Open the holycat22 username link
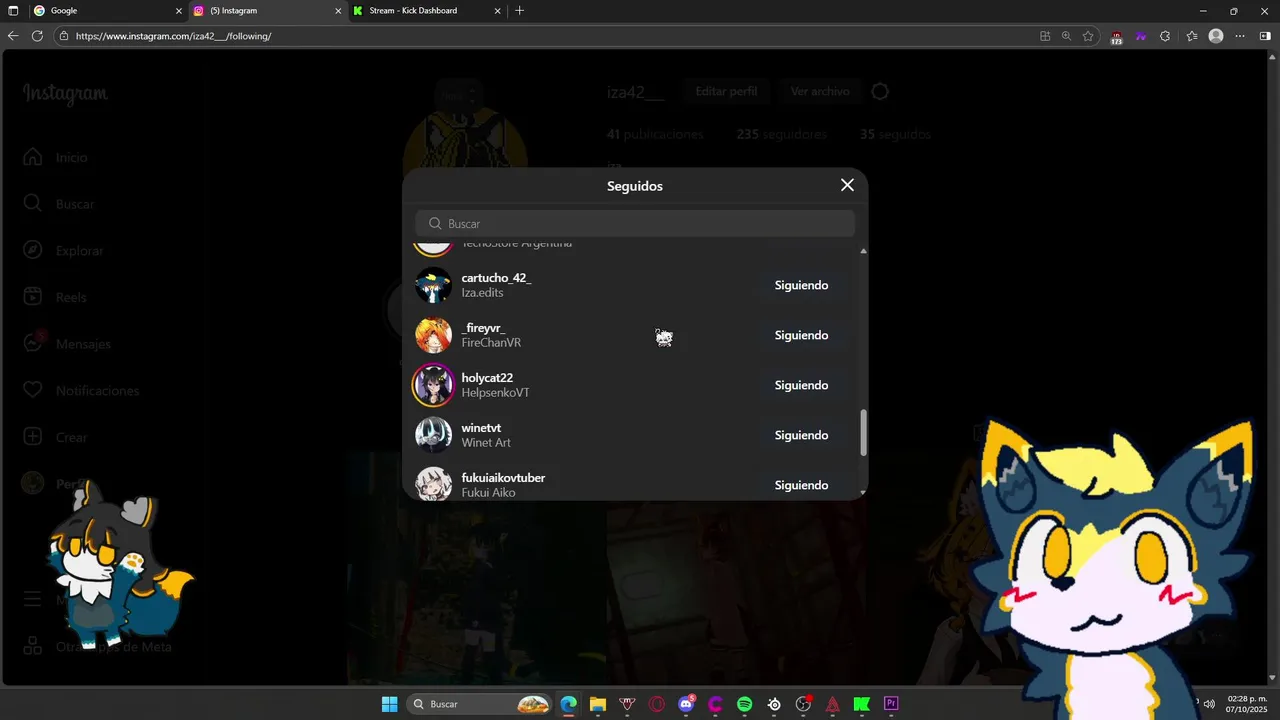Screen dimensions: 1280x720 (x=487, y=378)
